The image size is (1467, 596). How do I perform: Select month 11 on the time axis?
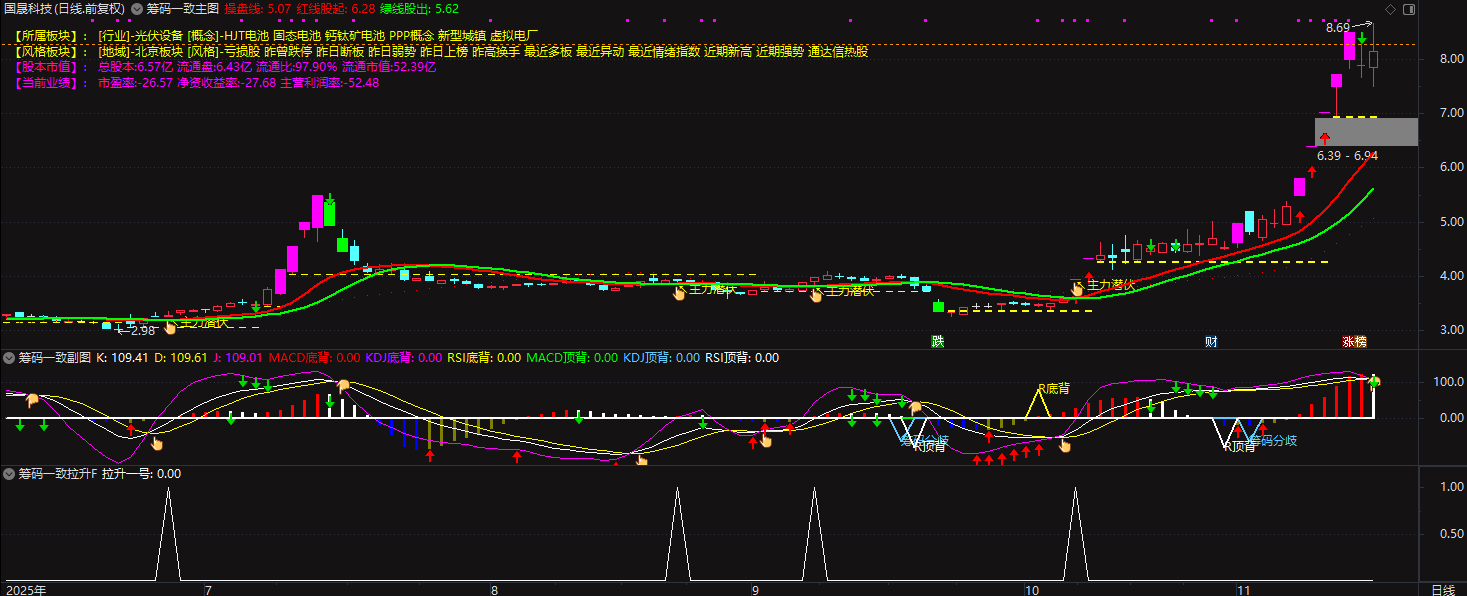coord(1244,590)
